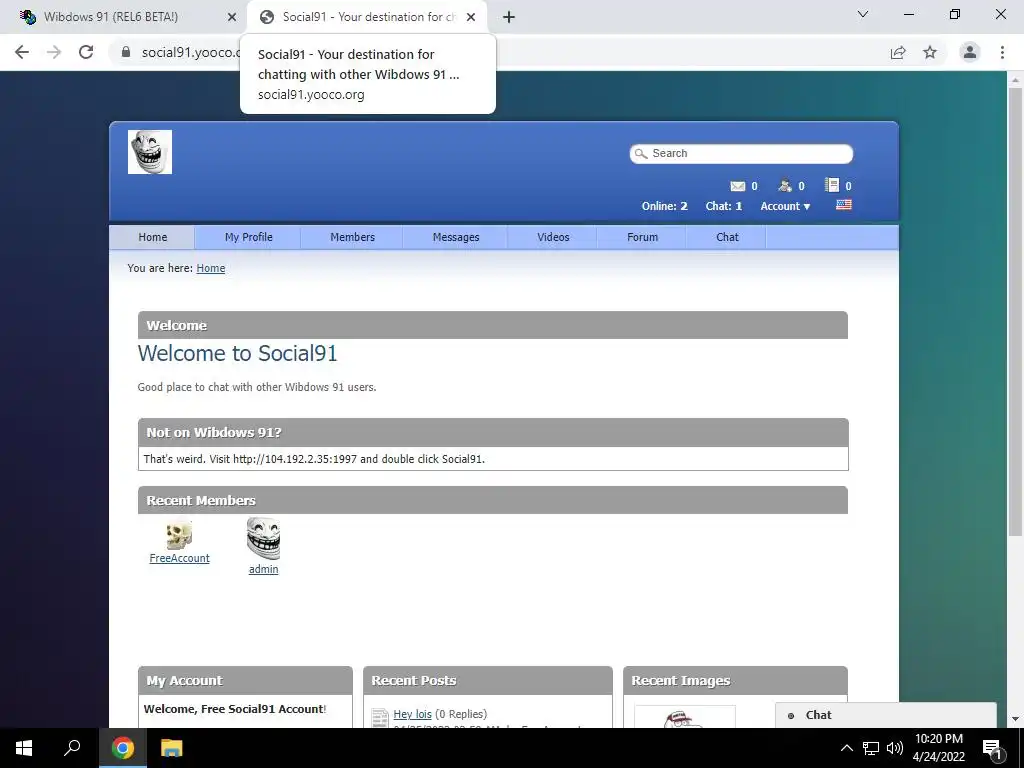Open the Hey lois forum post
The width and height of the screenshot is (1024, 768).
[x=412, y=714]
